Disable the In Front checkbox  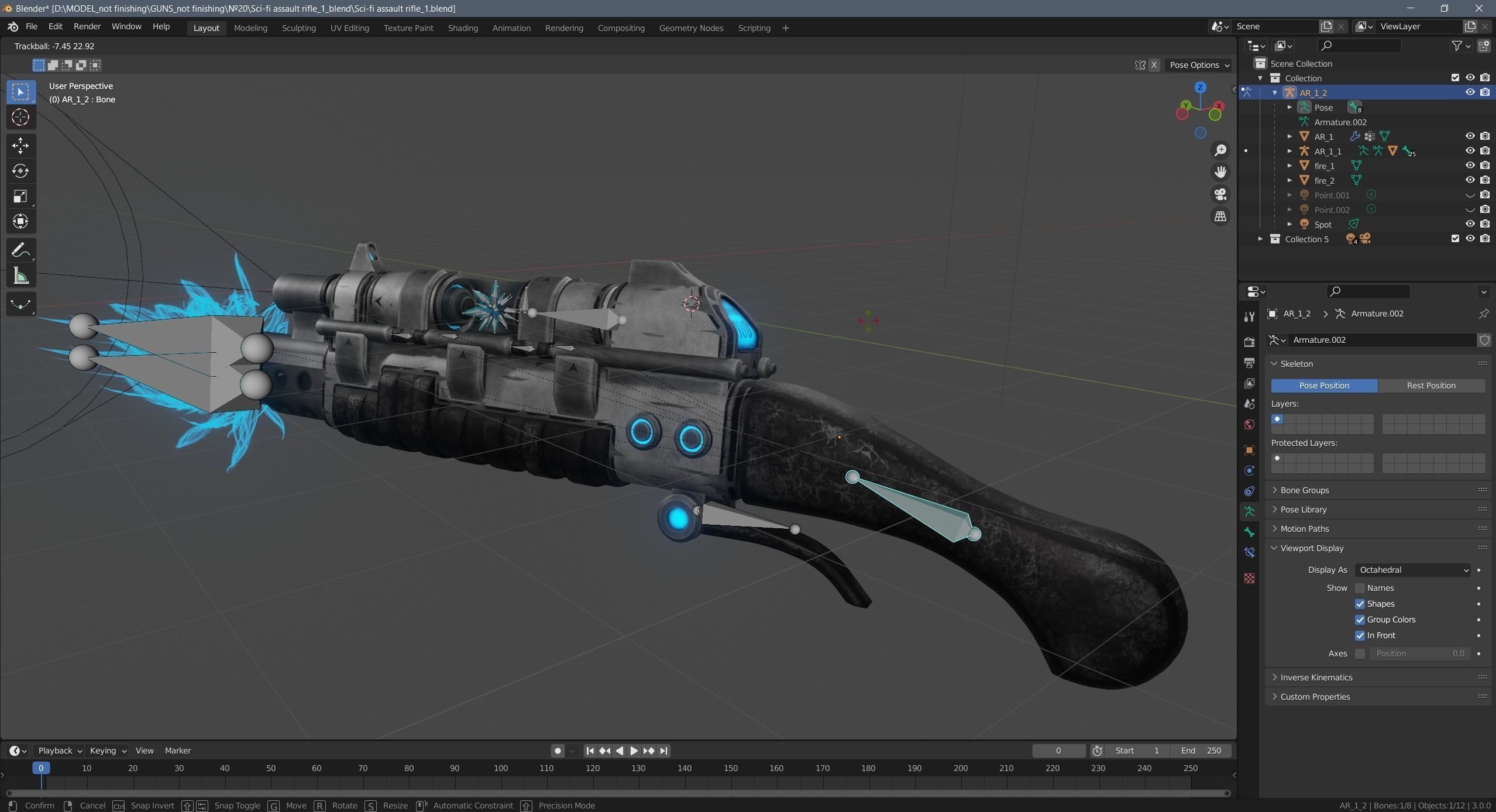coord(1360,635)
